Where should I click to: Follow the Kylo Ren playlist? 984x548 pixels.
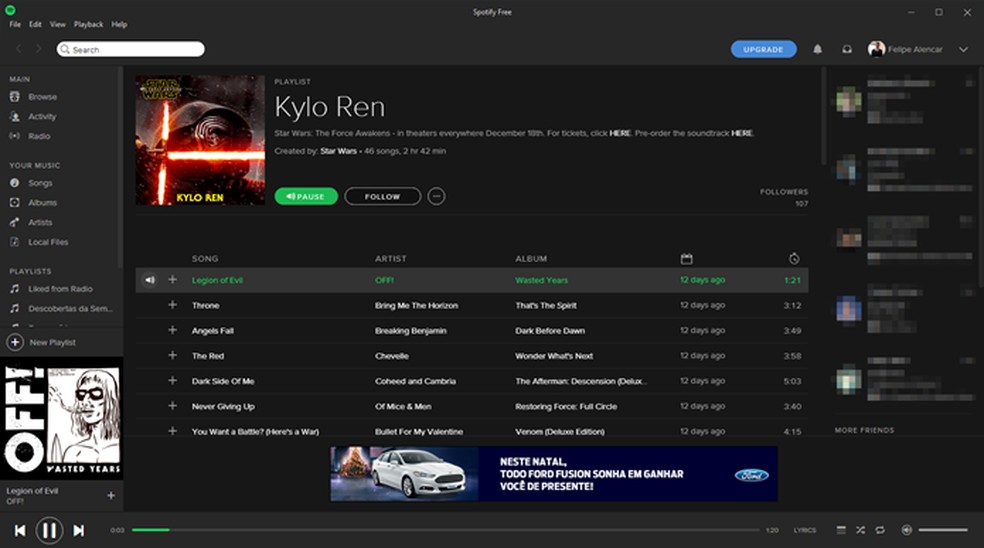pyautogui.click(x=382, y=196)
